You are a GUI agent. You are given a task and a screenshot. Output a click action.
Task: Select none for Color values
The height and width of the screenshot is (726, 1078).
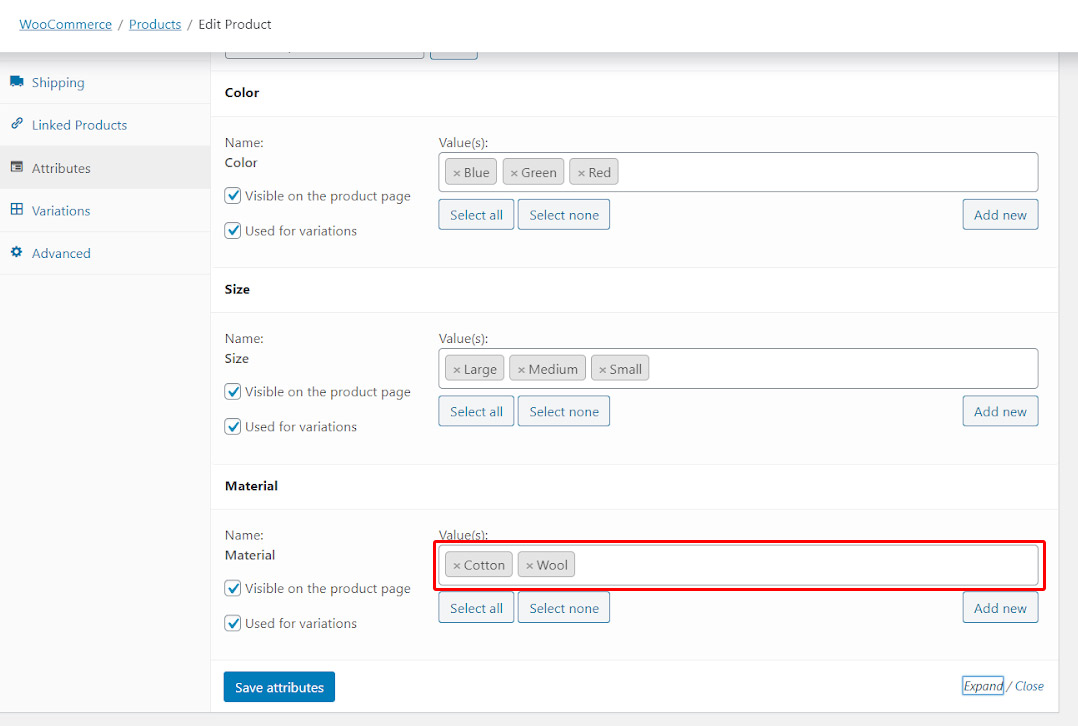coord(564,214)
